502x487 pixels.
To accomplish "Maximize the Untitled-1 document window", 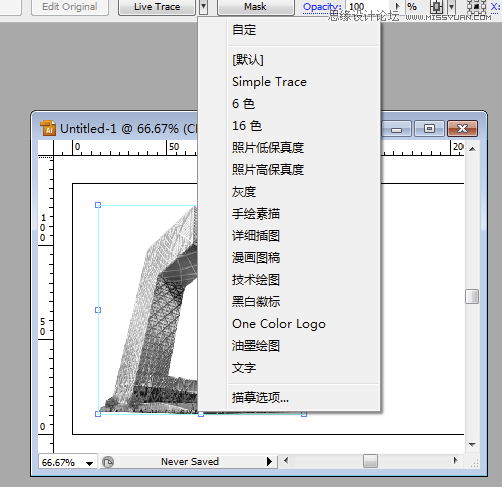I will [429, 128].
